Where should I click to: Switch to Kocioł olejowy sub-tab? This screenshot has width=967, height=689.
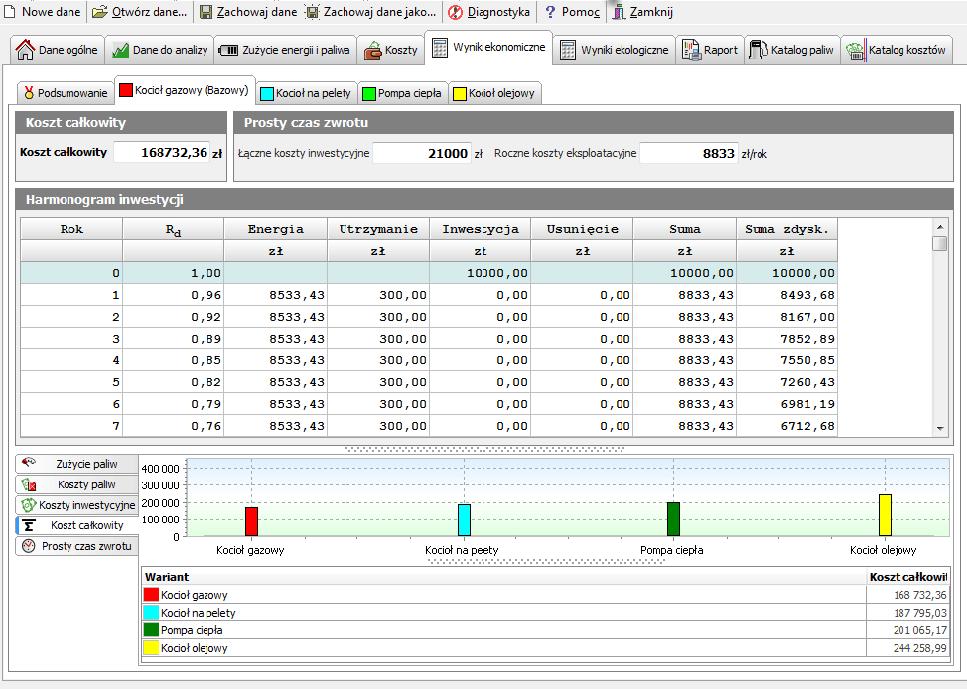click(495, 93)
